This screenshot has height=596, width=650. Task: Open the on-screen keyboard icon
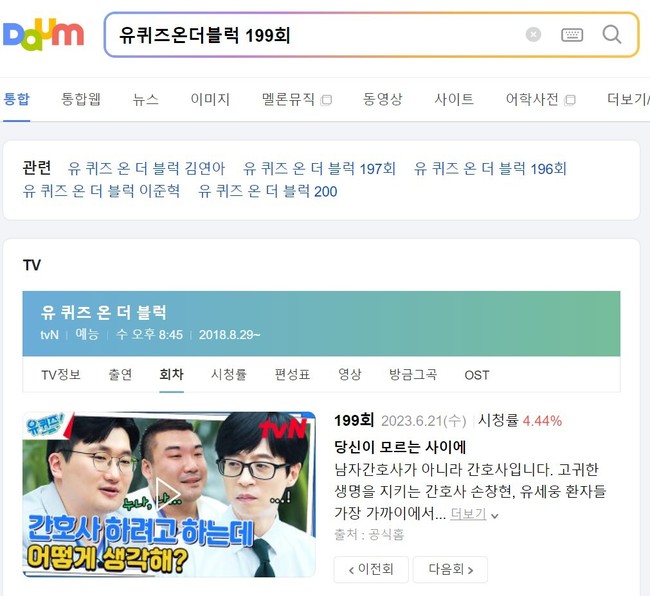pyautogui.click(x=572, y=35)
